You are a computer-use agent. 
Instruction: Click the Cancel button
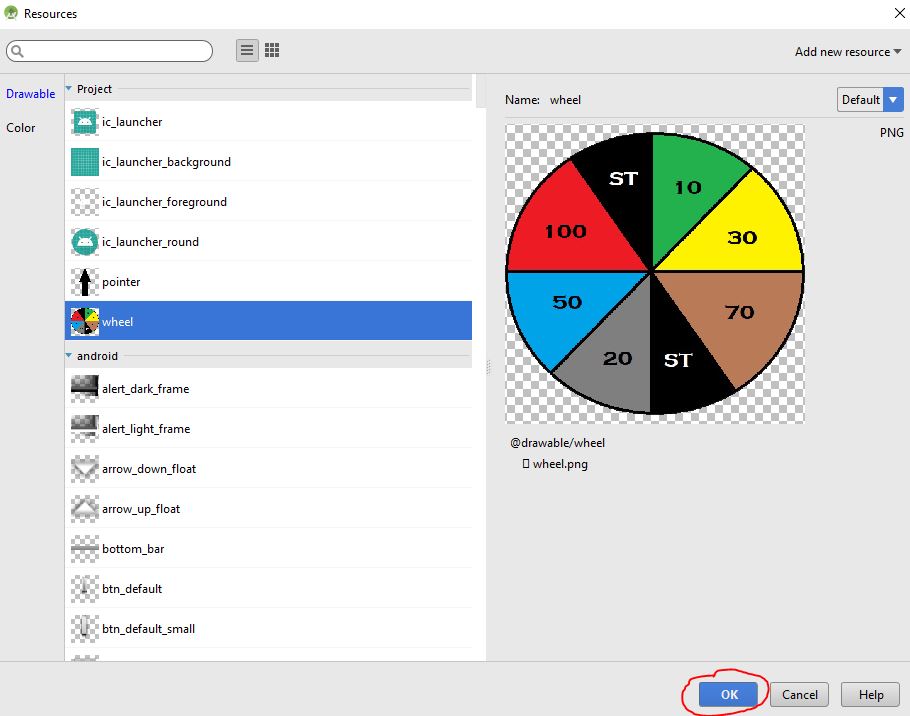(x=799, y=695)
